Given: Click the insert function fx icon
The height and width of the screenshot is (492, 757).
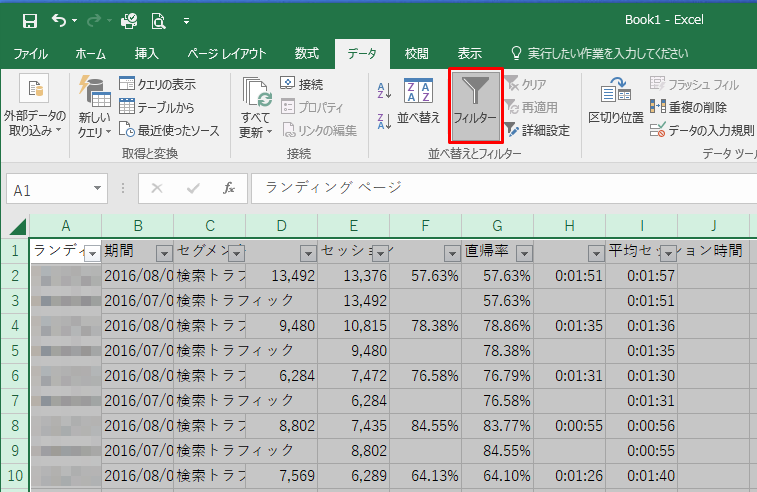Looking at the screenshot, I should coord(229,188).
